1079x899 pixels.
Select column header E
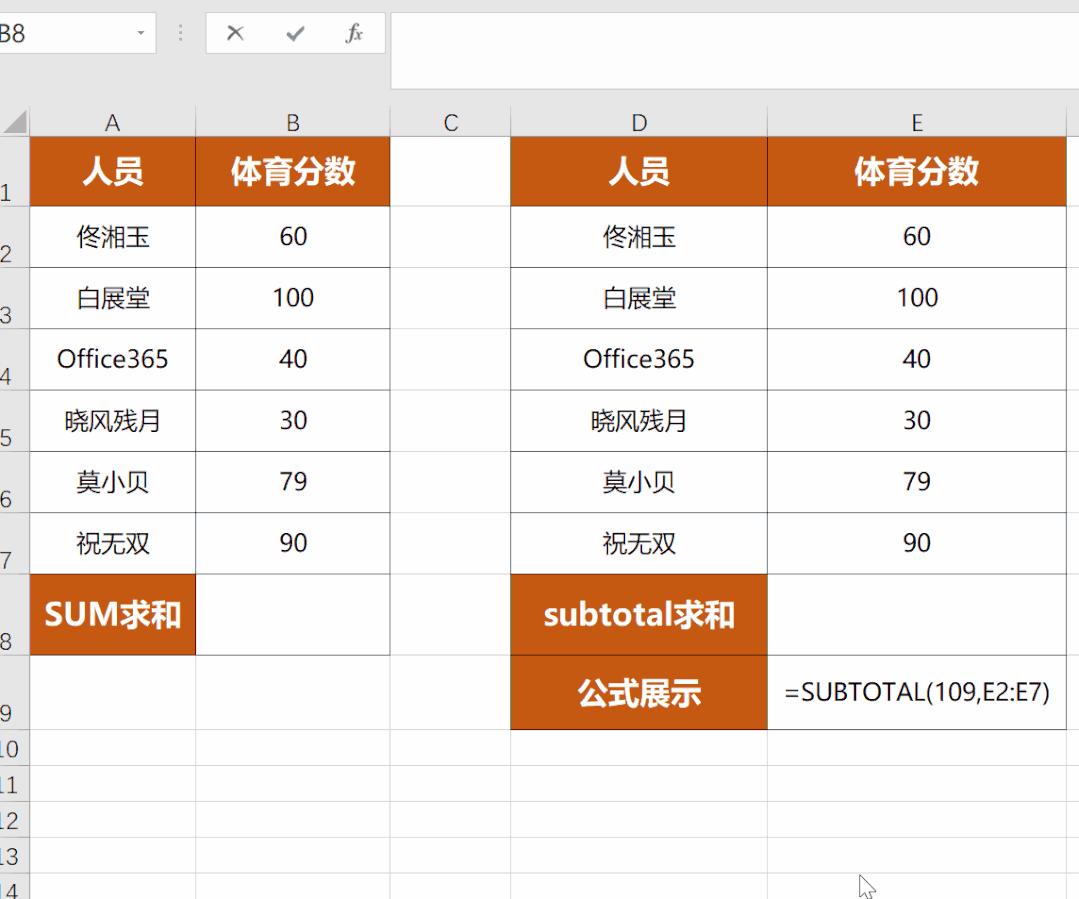tap(916, 120)
